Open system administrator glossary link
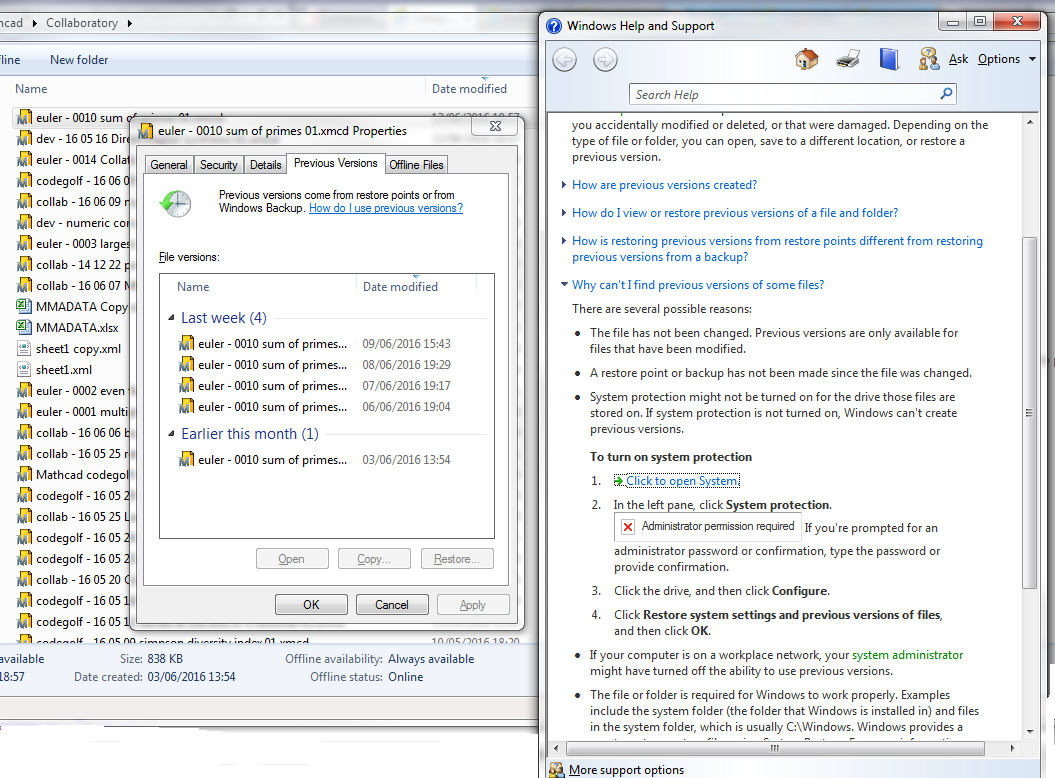1055x778 pixels. (907, 655)
